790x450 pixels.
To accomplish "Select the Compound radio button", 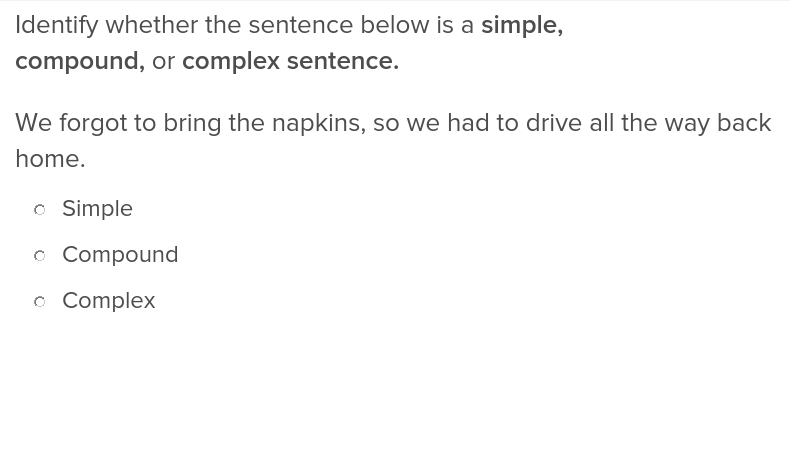I will pyautogui.click(x=40, y=256).
